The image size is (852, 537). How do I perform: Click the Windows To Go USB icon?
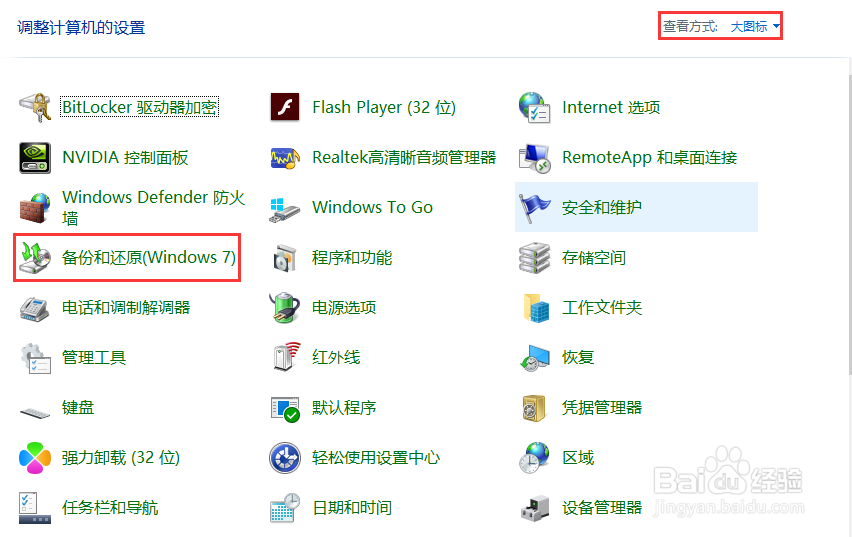[284, 209]
